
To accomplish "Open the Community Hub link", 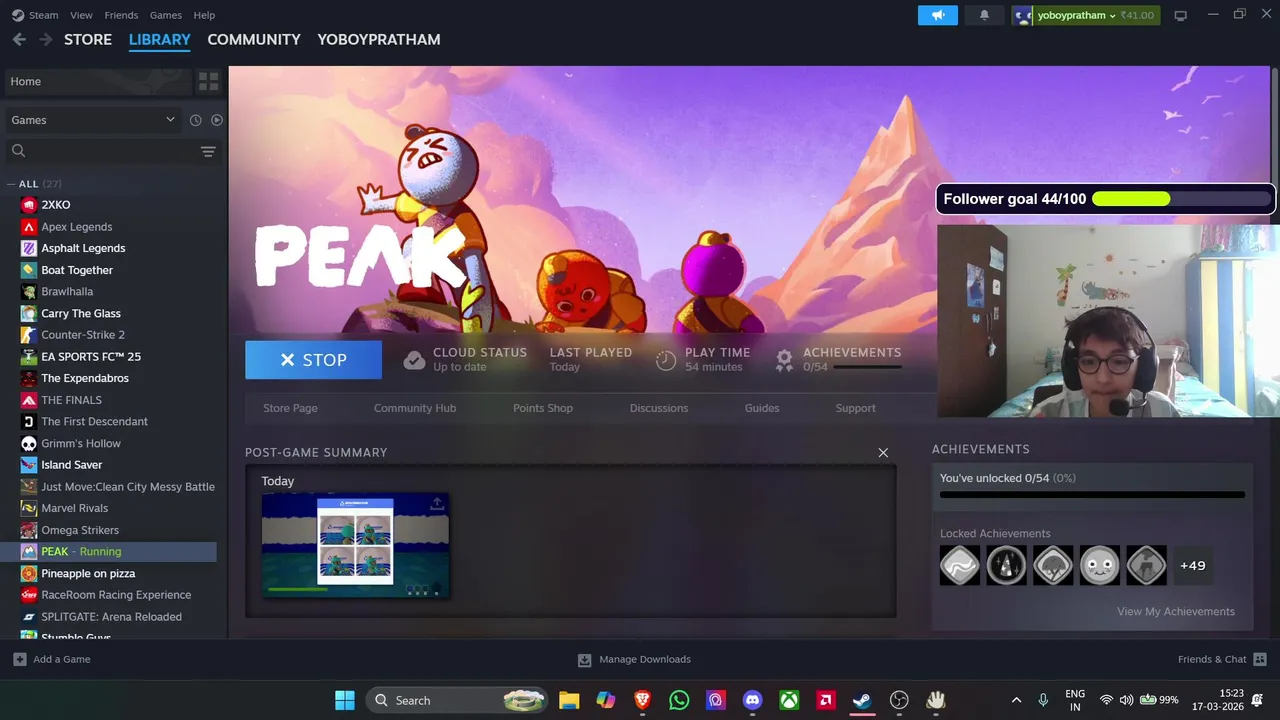I will (x=415, y=408).
